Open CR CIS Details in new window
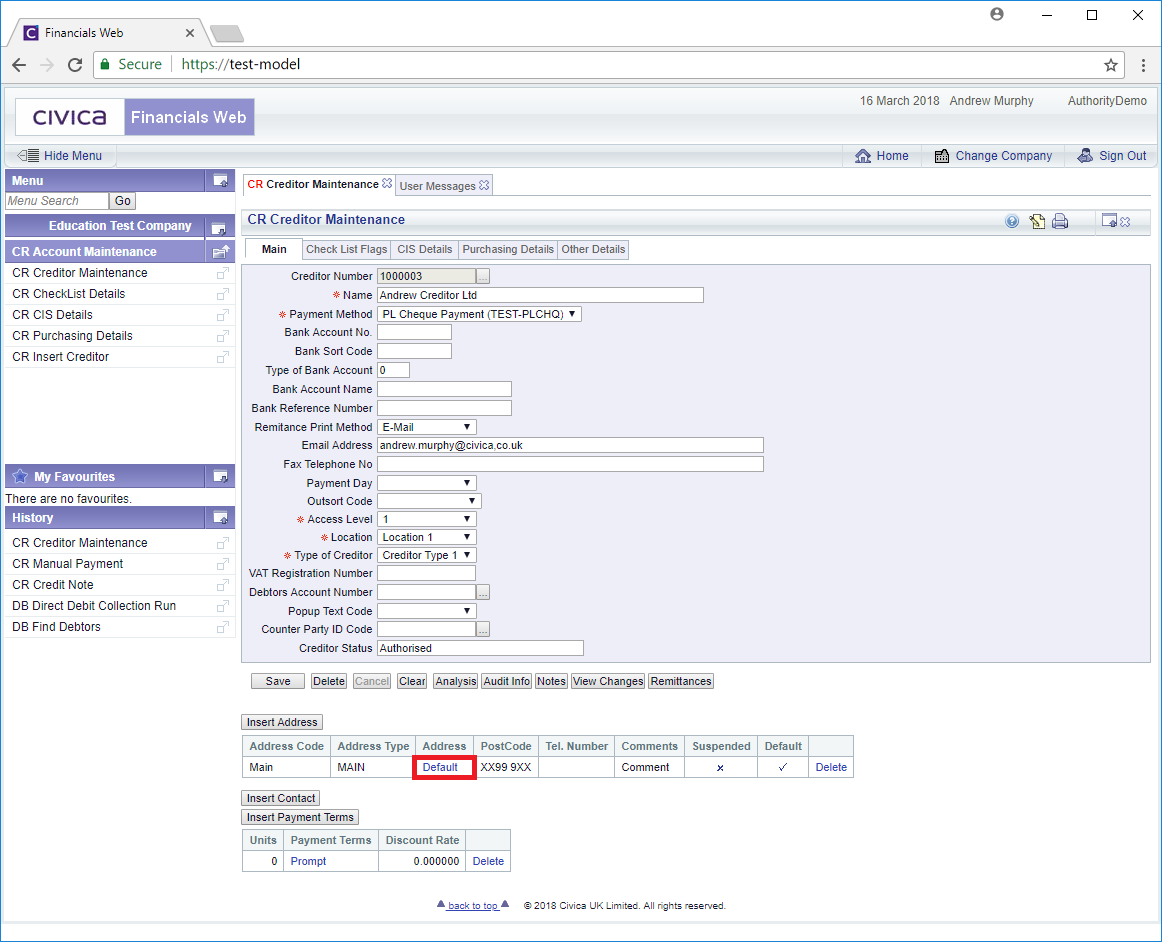 (222, 316)
